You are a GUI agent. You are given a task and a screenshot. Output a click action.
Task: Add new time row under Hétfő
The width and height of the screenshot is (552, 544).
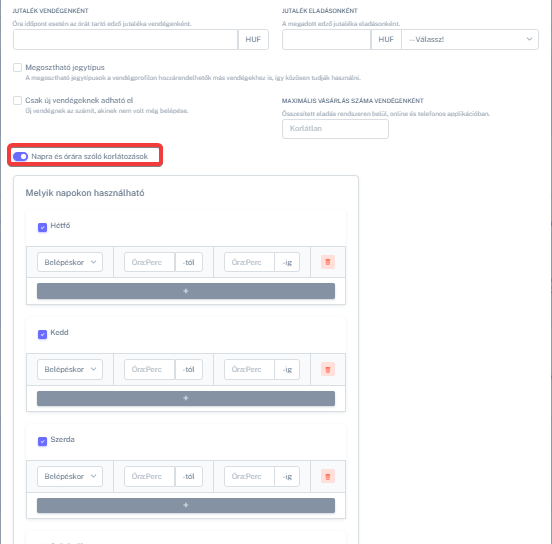pos(186,291)
